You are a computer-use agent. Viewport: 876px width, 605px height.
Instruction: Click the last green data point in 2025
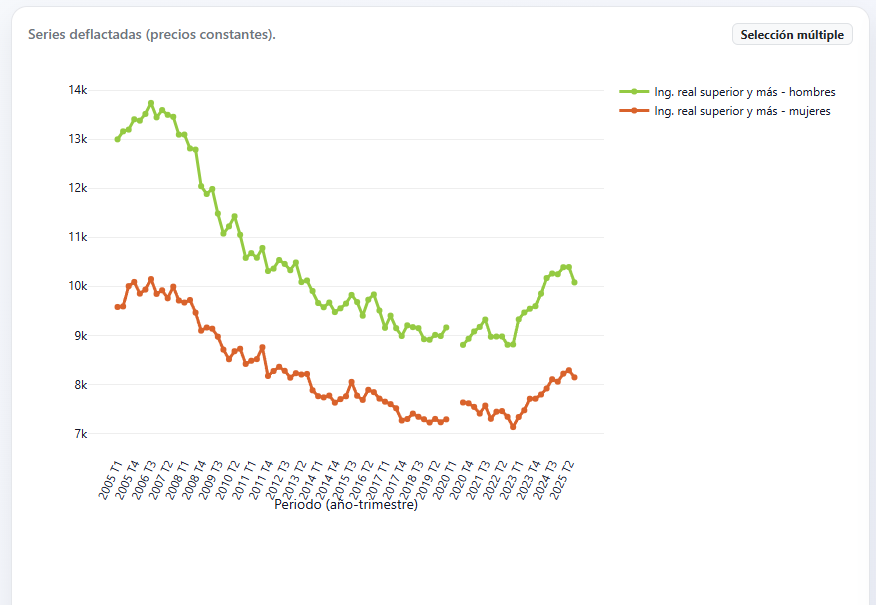coord(574,283)
